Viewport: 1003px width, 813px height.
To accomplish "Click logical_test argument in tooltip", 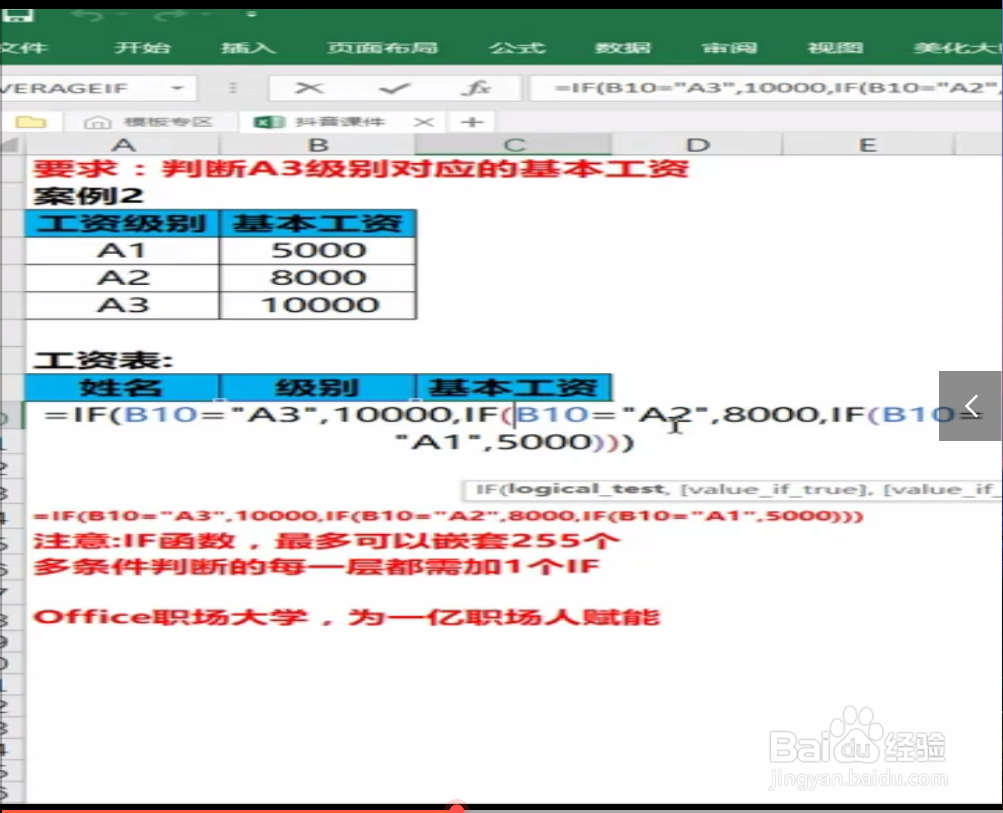I will pyautogui.click(x=587, y=489).
